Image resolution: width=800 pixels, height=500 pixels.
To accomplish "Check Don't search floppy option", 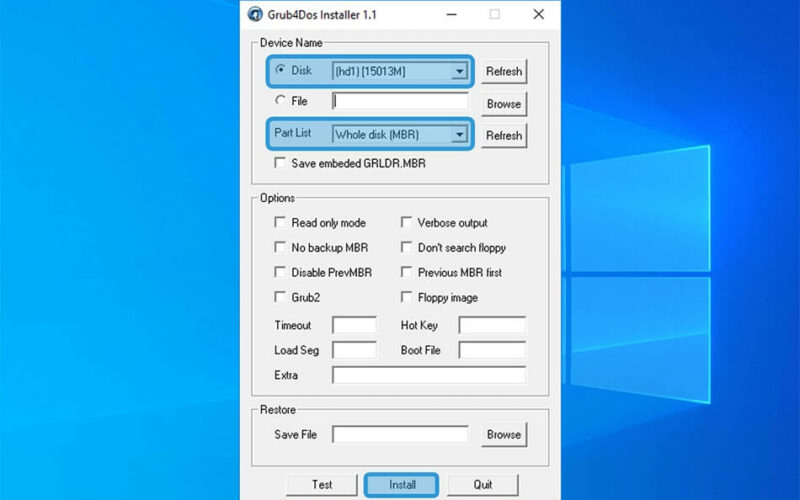I will (407, 247).
